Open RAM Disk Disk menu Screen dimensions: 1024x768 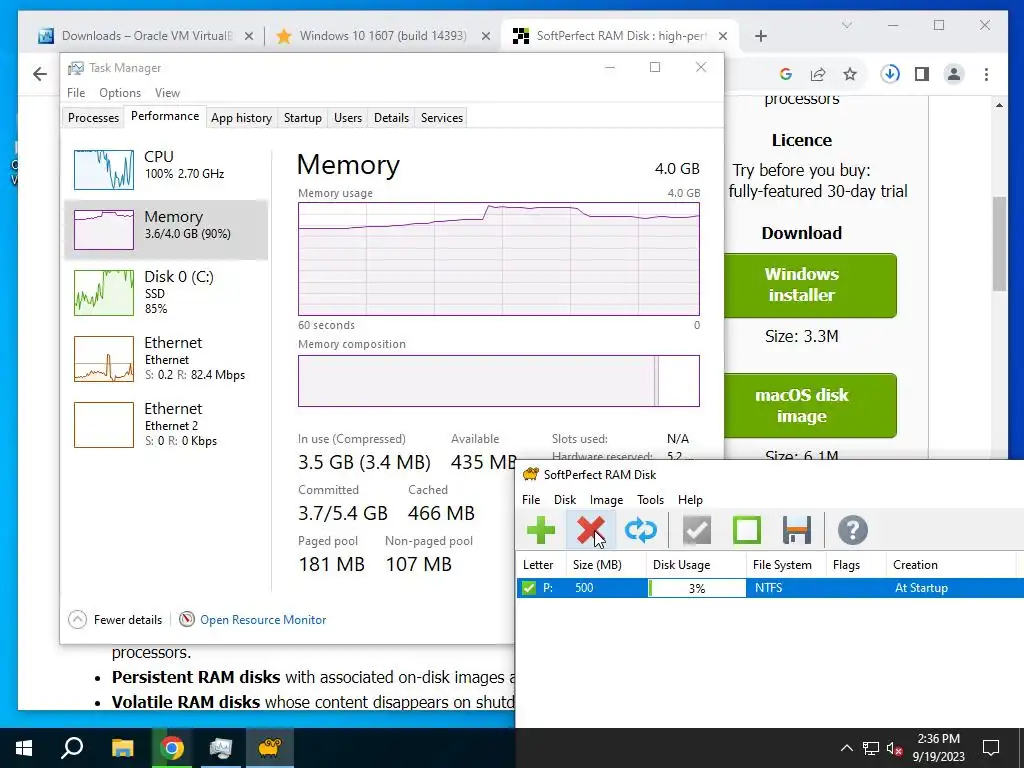565,500
